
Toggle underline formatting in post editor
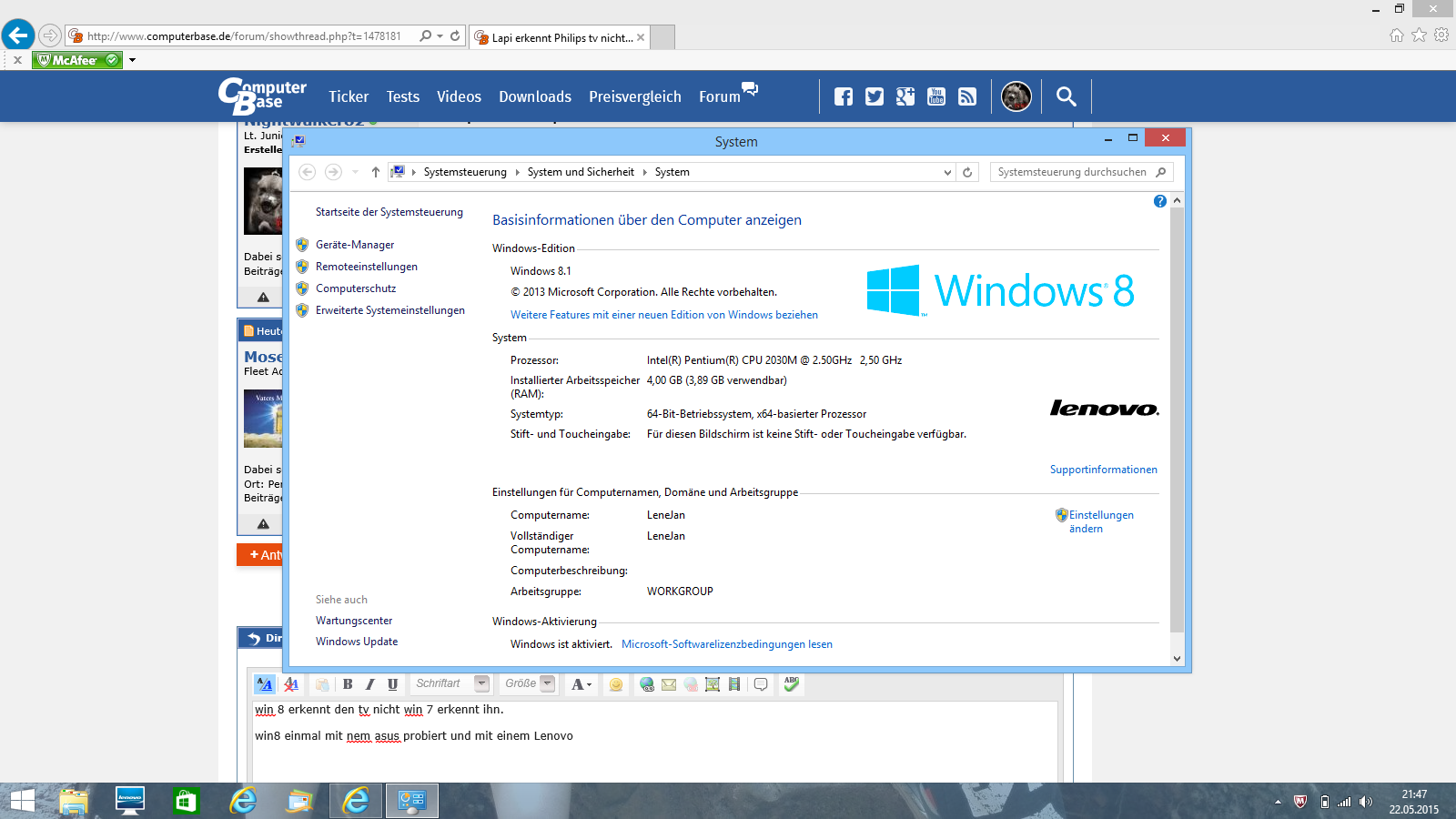(x=392, y=684)
